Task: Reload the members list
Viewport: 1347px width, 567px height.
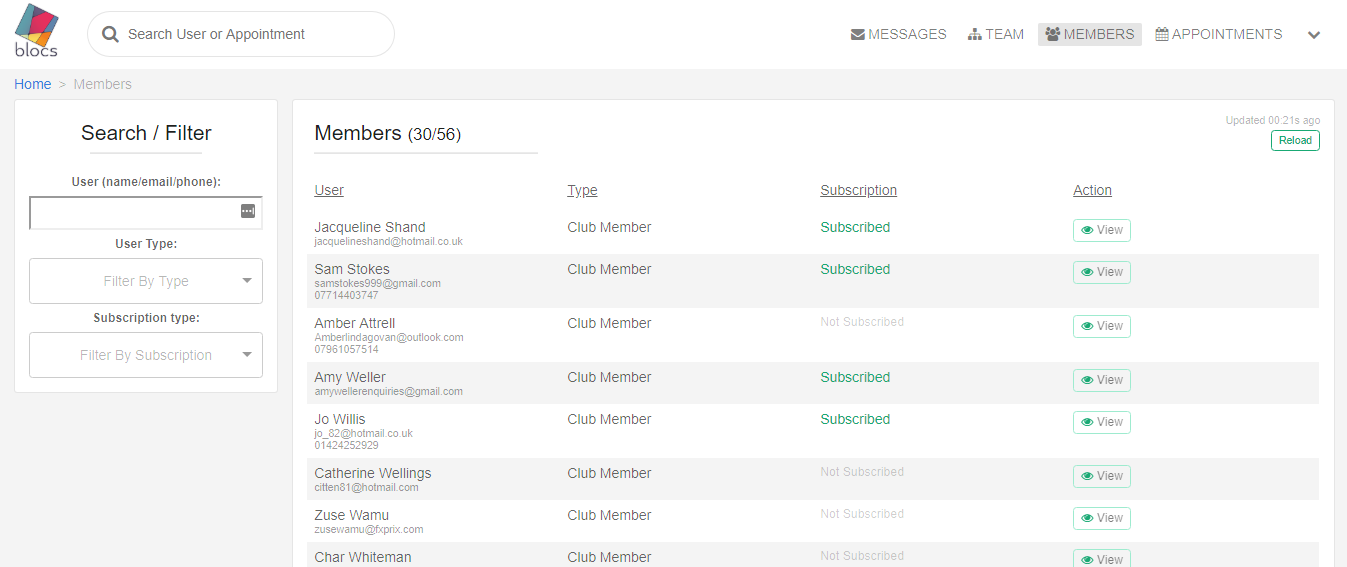Action: coord(1295,140)
